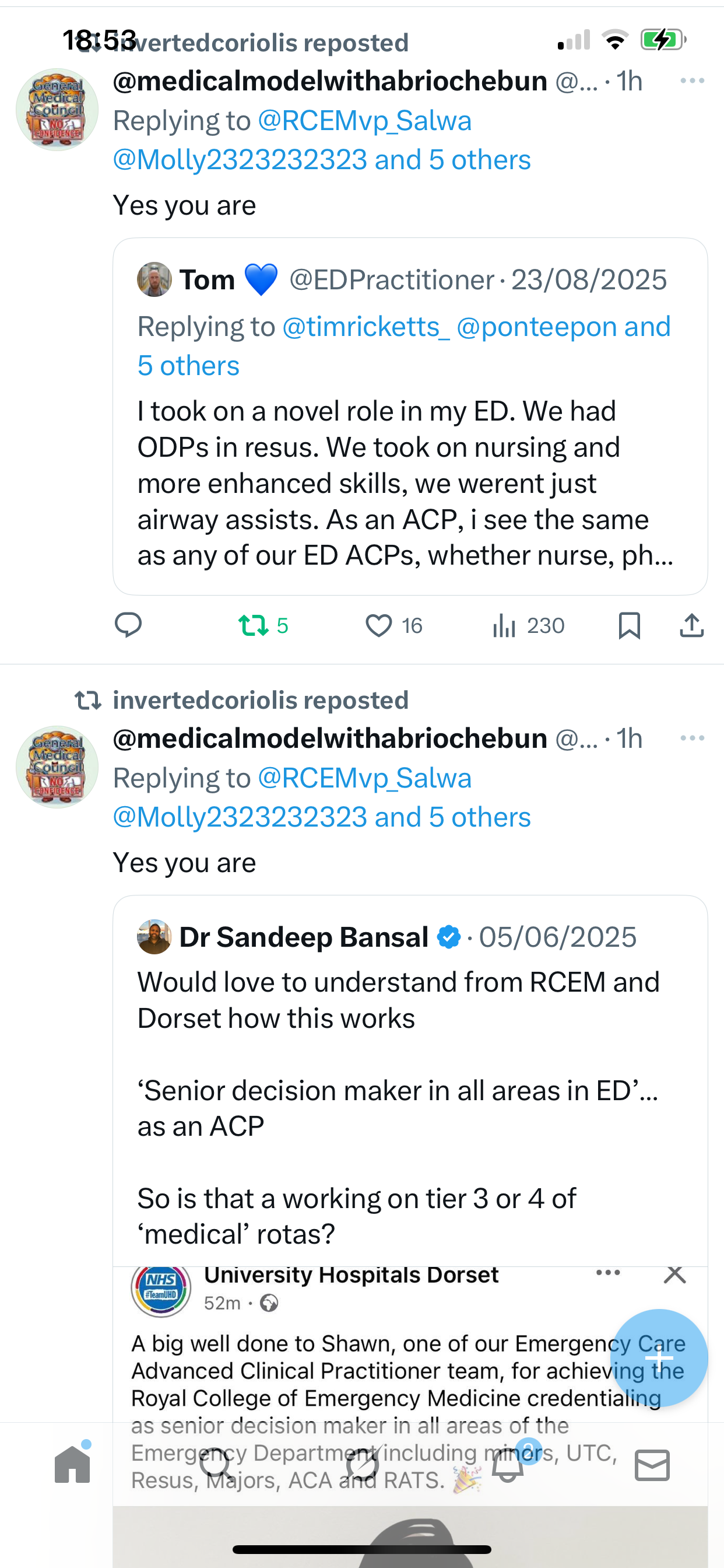Bookmark the first post
Image resolution: width=724 pixels, height=1568 pixels.
[x=629, y=625]
